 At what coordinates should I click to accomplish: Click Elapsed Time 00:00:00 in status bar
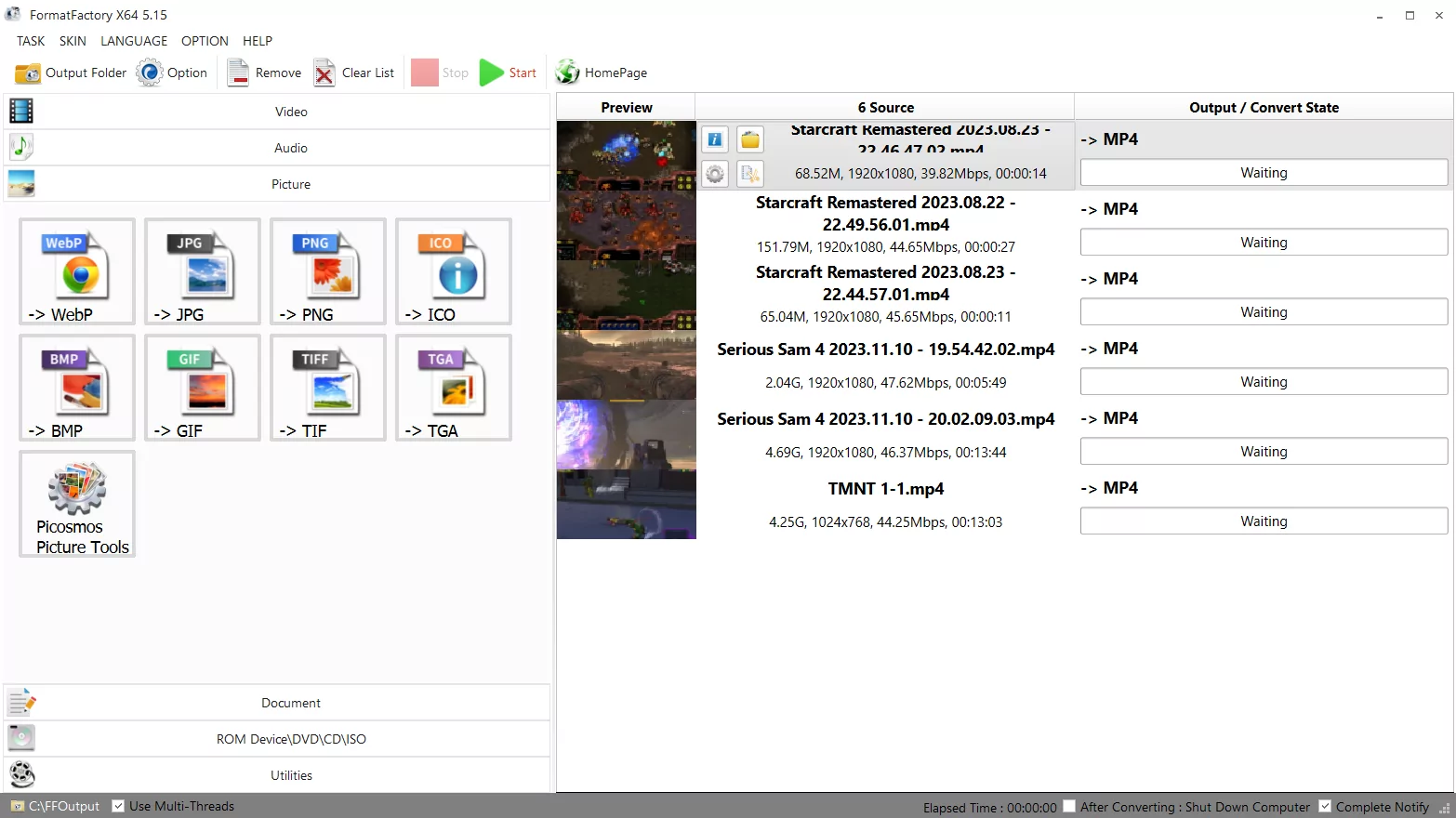pos(989,807)
